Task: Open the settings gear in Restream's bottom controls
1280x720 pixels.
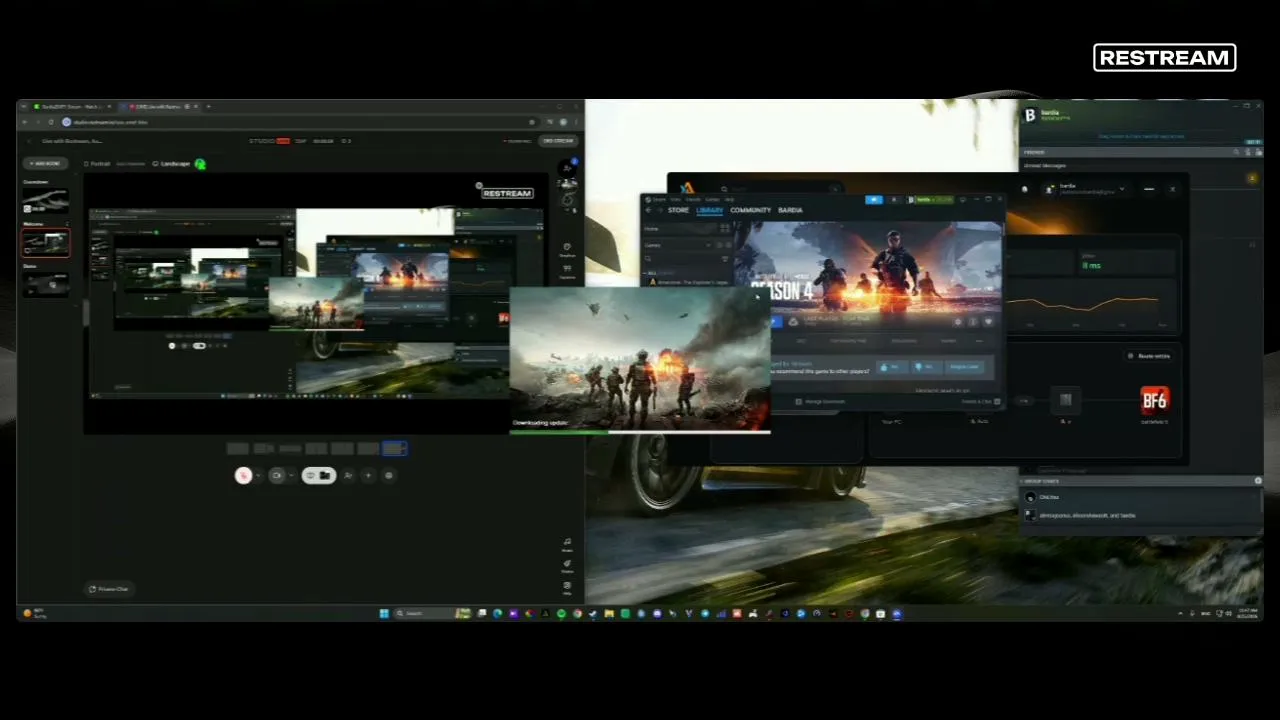Action: pyautogui.click(x=389, y=476)
